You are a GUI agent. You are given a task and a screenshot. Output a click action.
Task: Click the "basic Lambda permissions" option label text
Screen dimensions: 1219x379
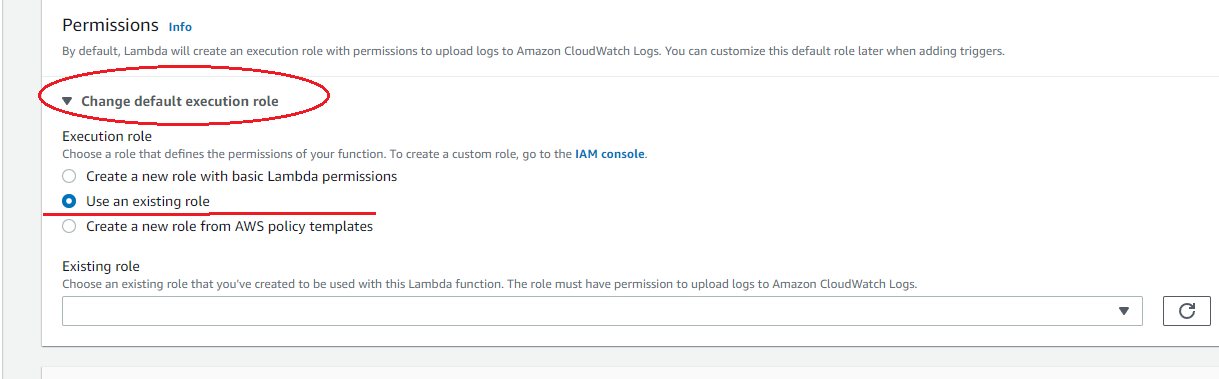318,176
